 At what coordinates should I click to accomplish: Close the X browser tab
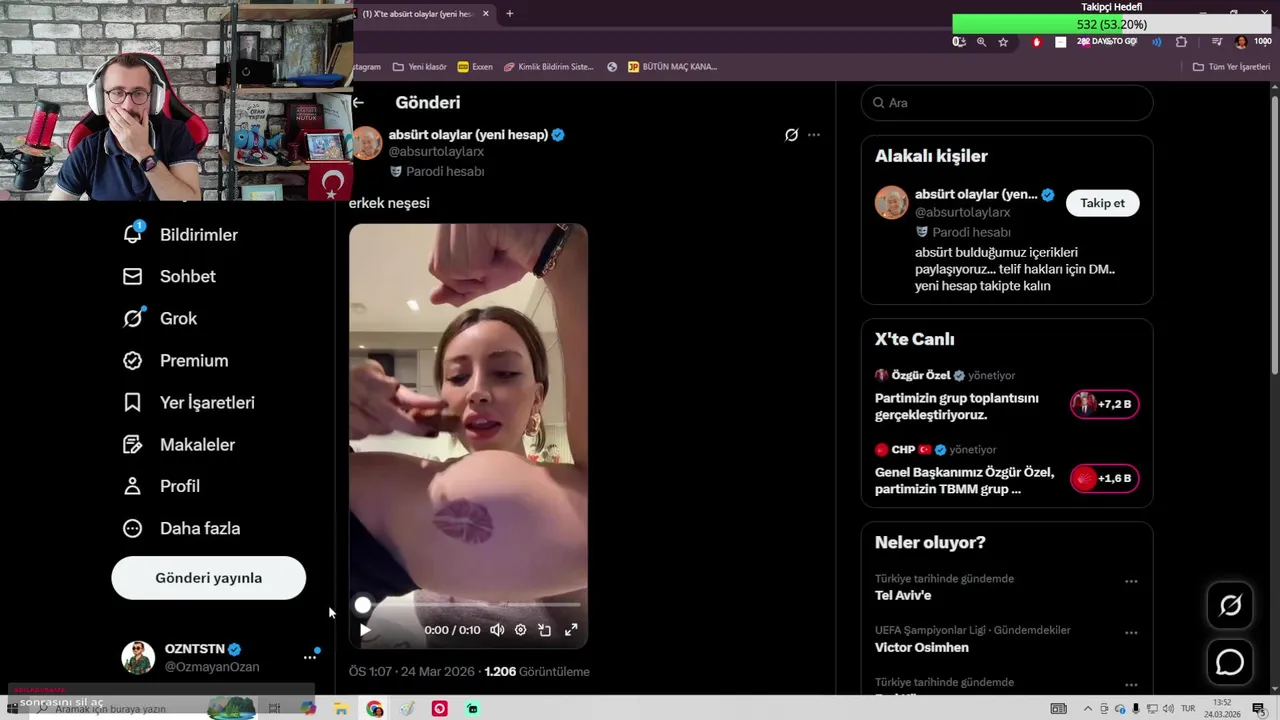486,14
